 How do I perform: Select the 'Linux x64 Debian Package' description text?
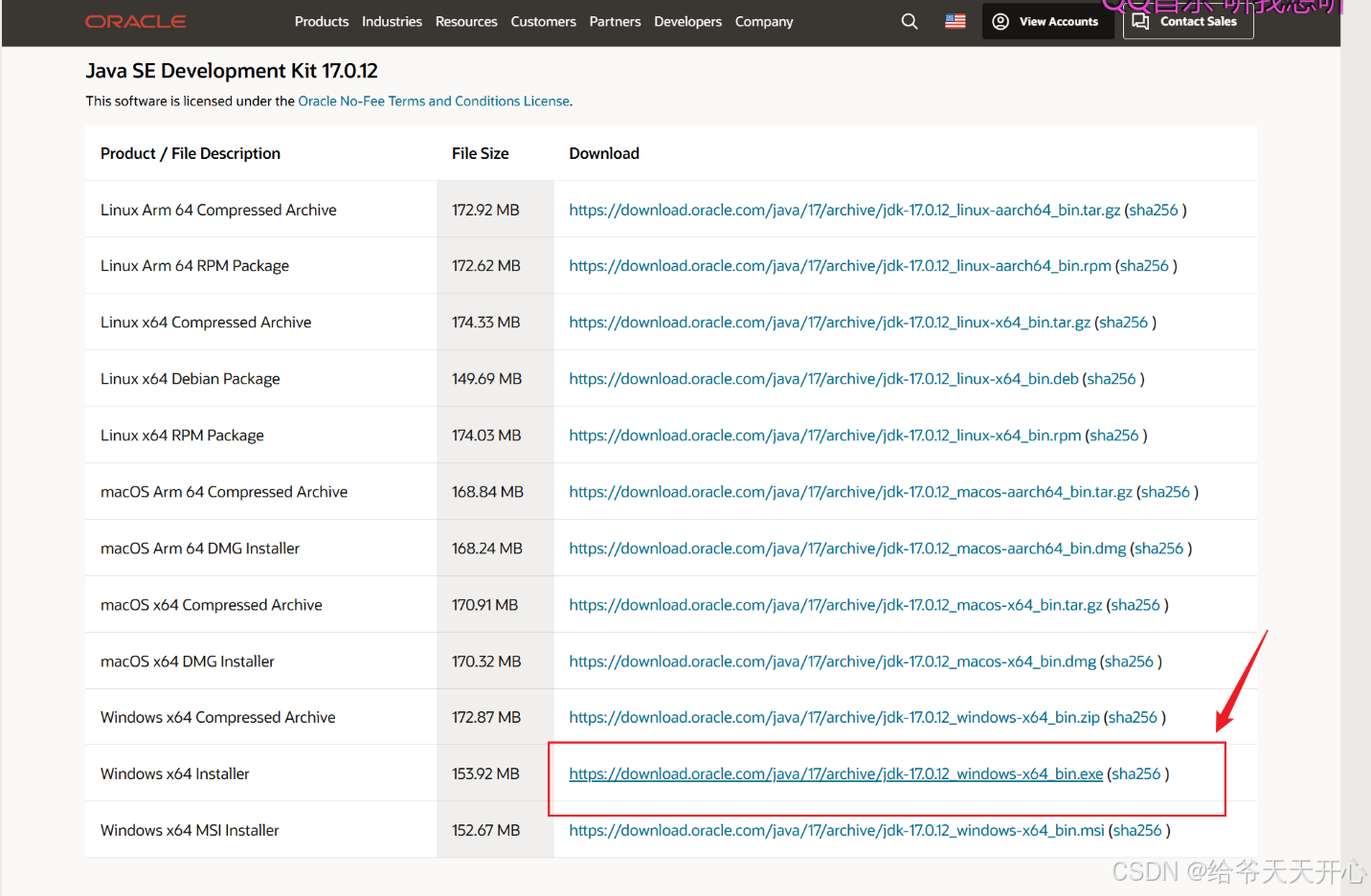click(191, 378)
